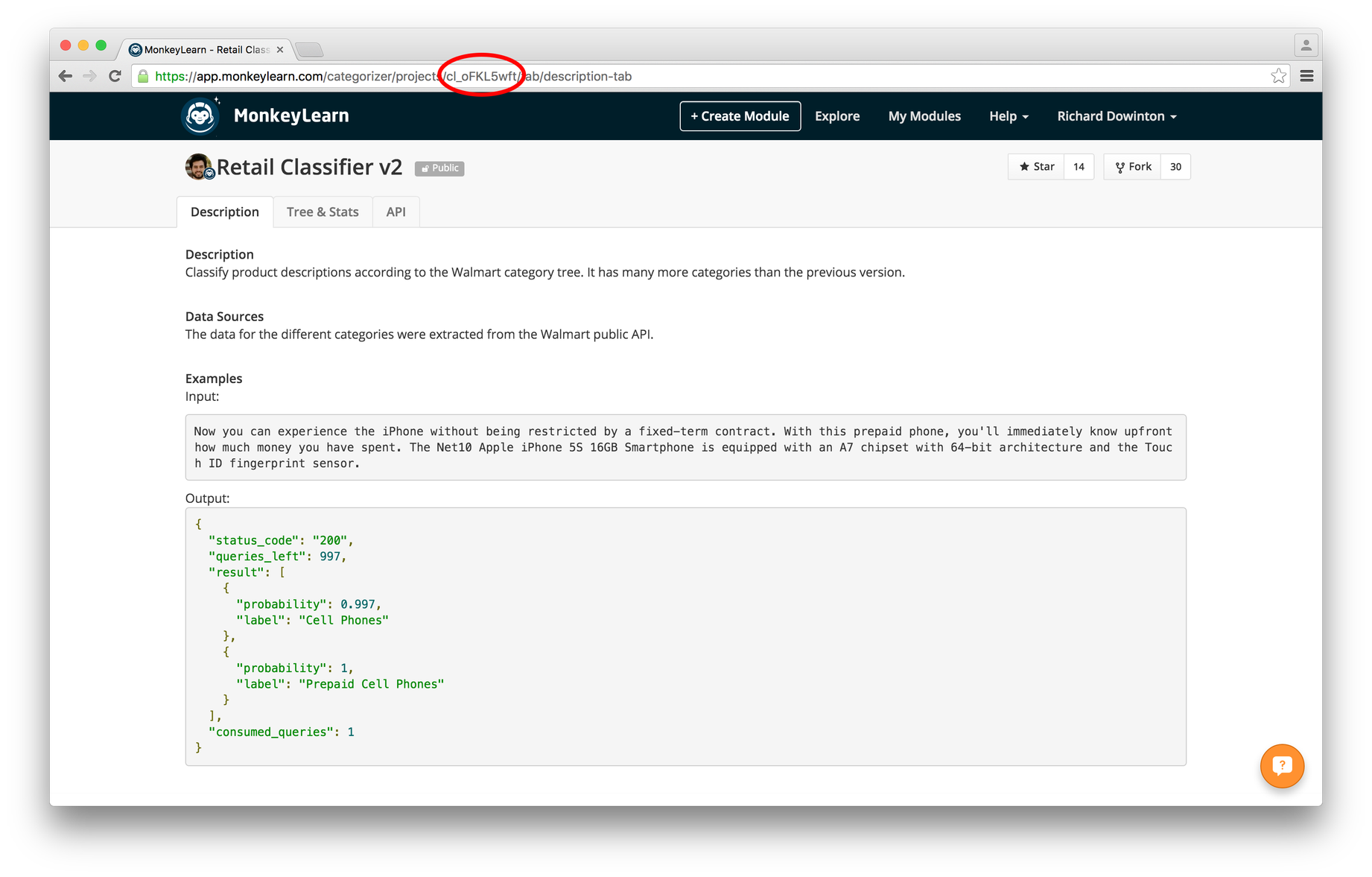Click the Retail Classifier v2 title
1372x877 pixels.
309,167
